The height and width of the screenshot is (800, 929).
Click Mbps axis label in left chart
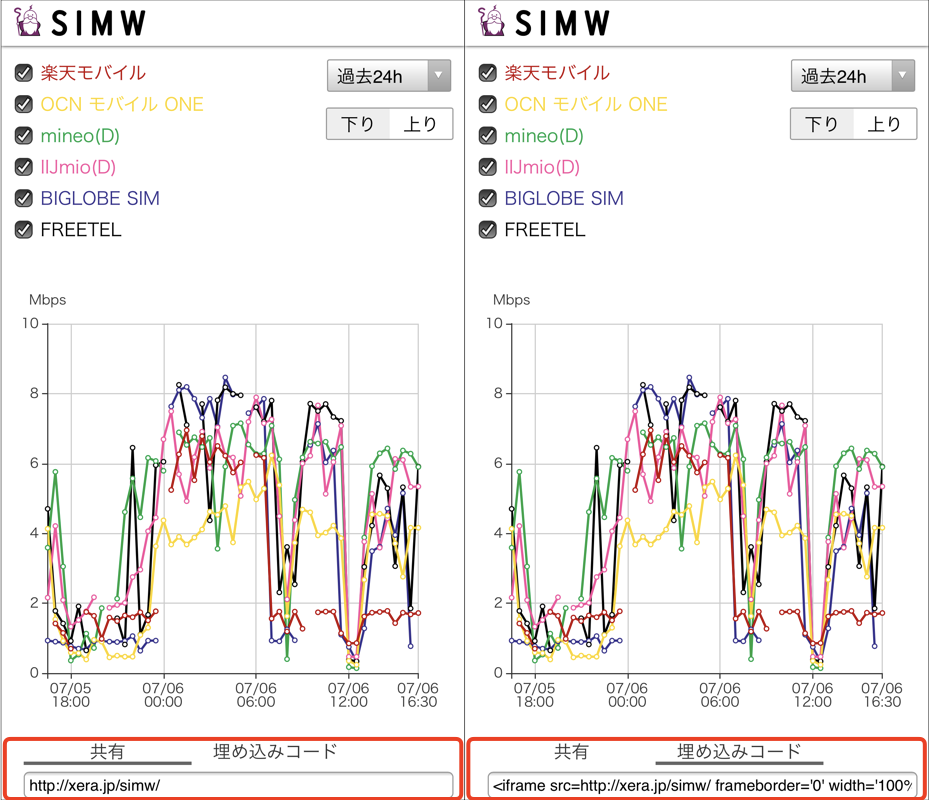[x=47, y=300]
